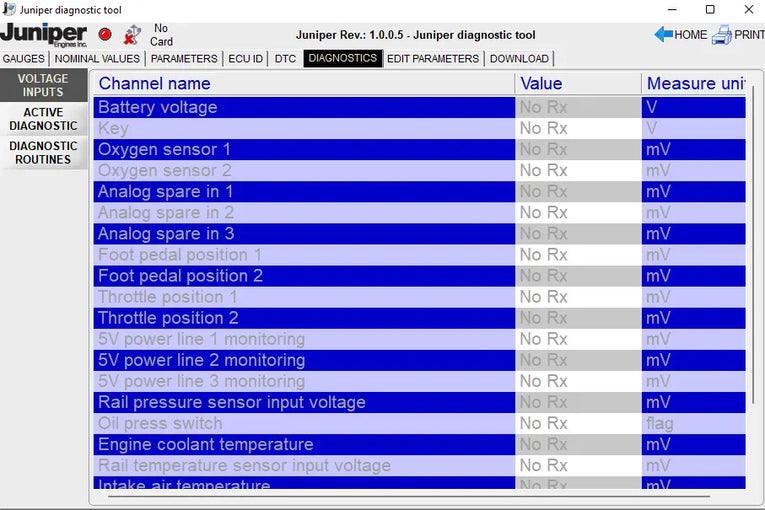765x510 pixels.
Task: Open the DTC tab
Action: (x=285, y=59)
